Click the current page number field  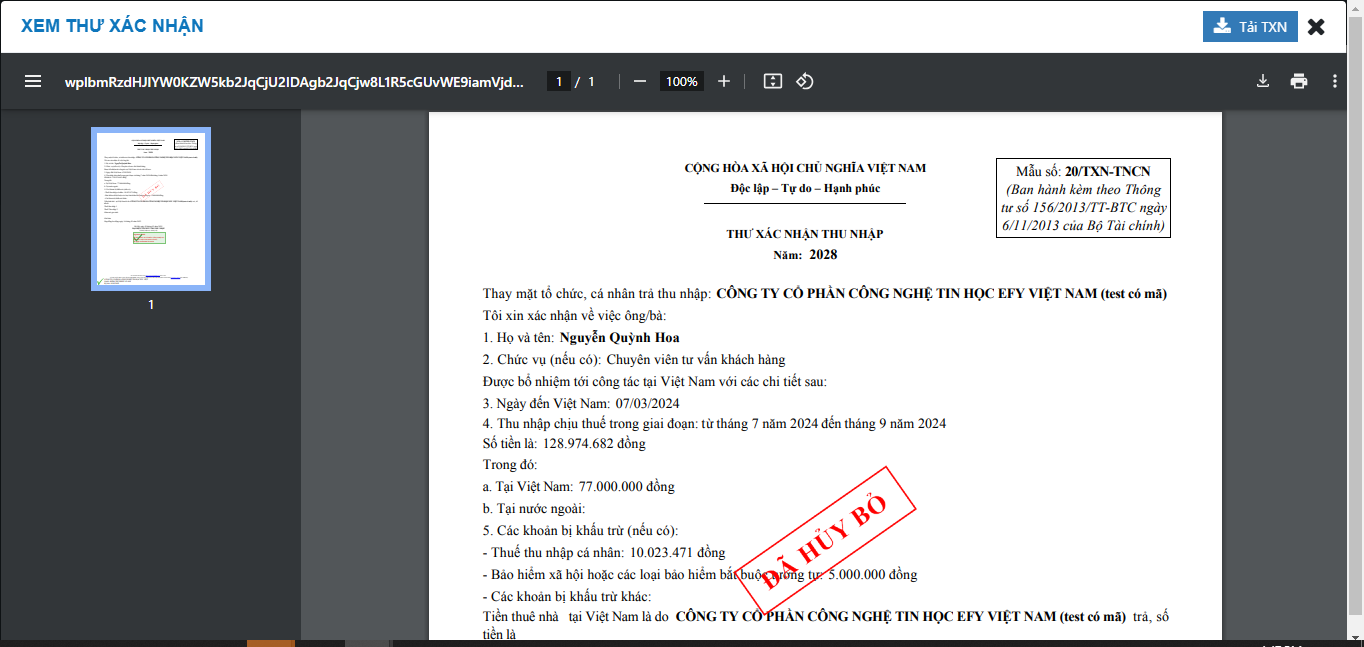pyautogui.click(x=558, y=81)
